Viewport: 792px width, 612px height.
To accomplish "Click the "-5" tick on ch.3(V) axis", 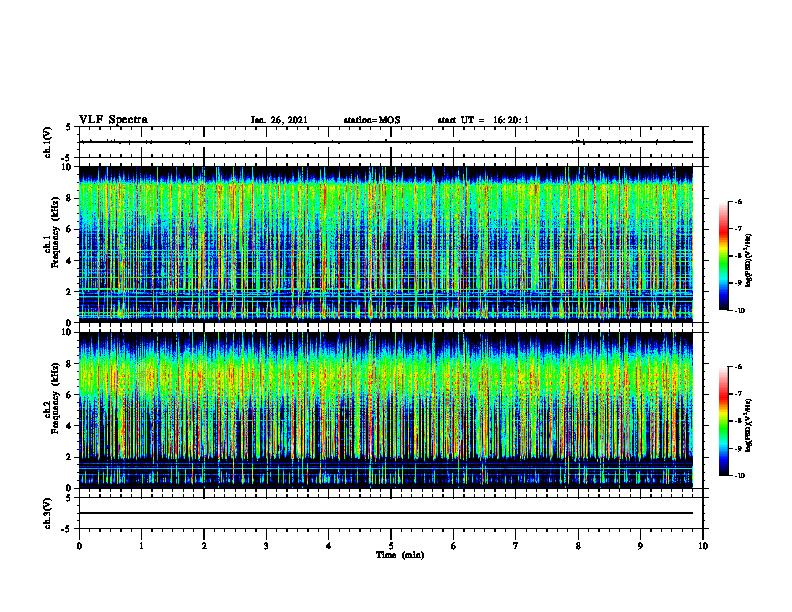I will [x=67, y=529].
